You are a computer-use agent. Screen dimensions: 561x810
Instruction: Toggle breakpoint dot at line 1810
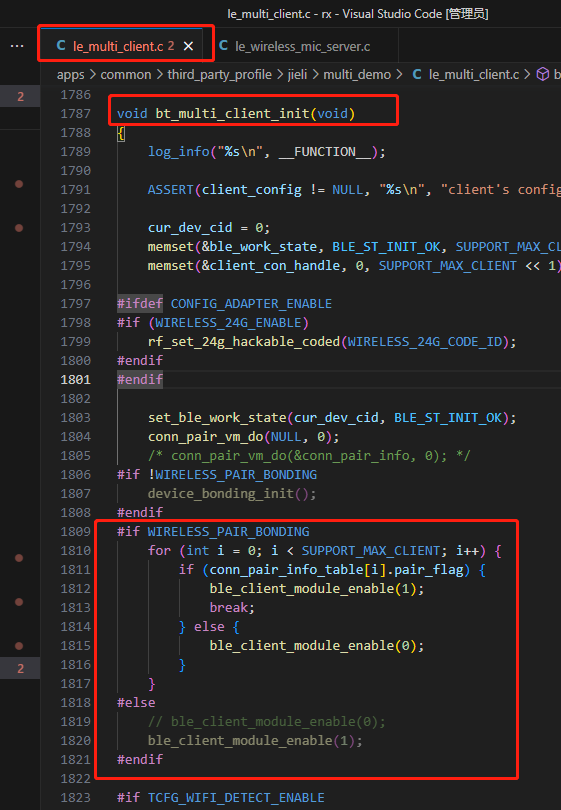tap(19, 558)
